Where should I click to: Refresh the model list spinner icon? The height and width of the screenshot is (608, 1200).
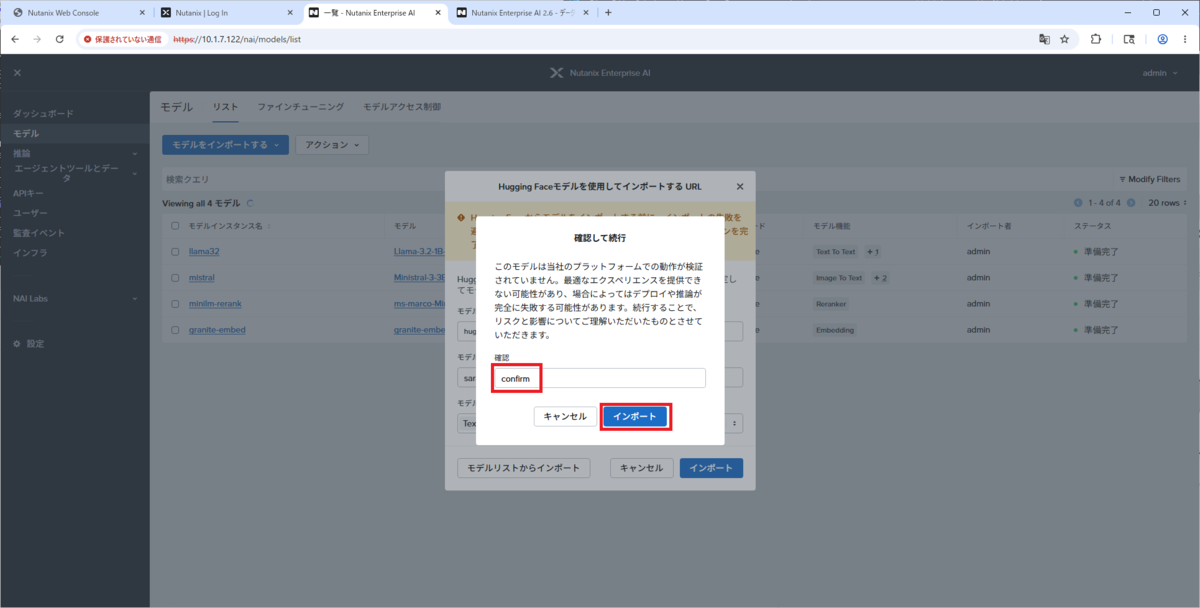249,203
